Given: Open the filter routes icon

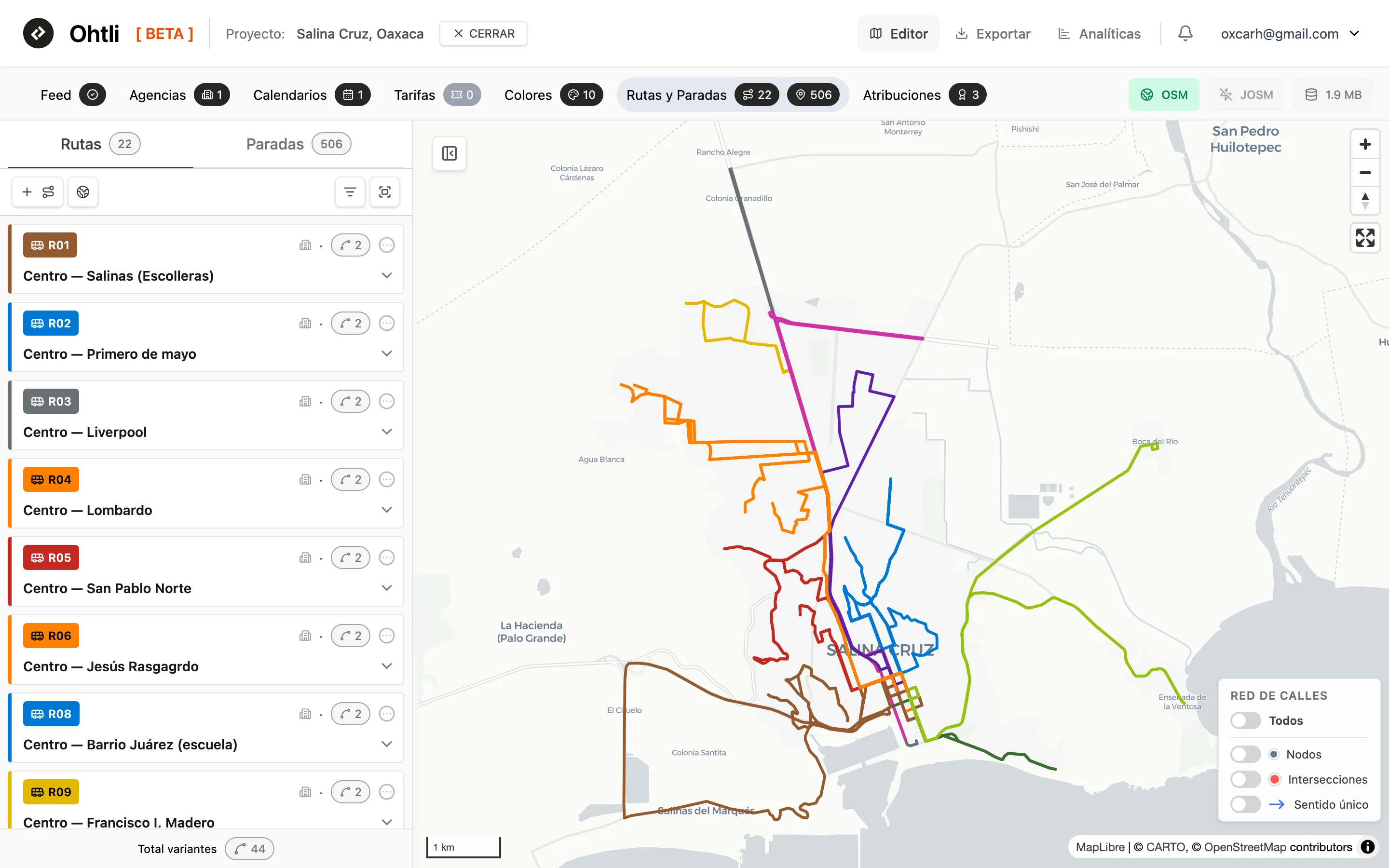Looking at the screenshot, I should point(350,192).
